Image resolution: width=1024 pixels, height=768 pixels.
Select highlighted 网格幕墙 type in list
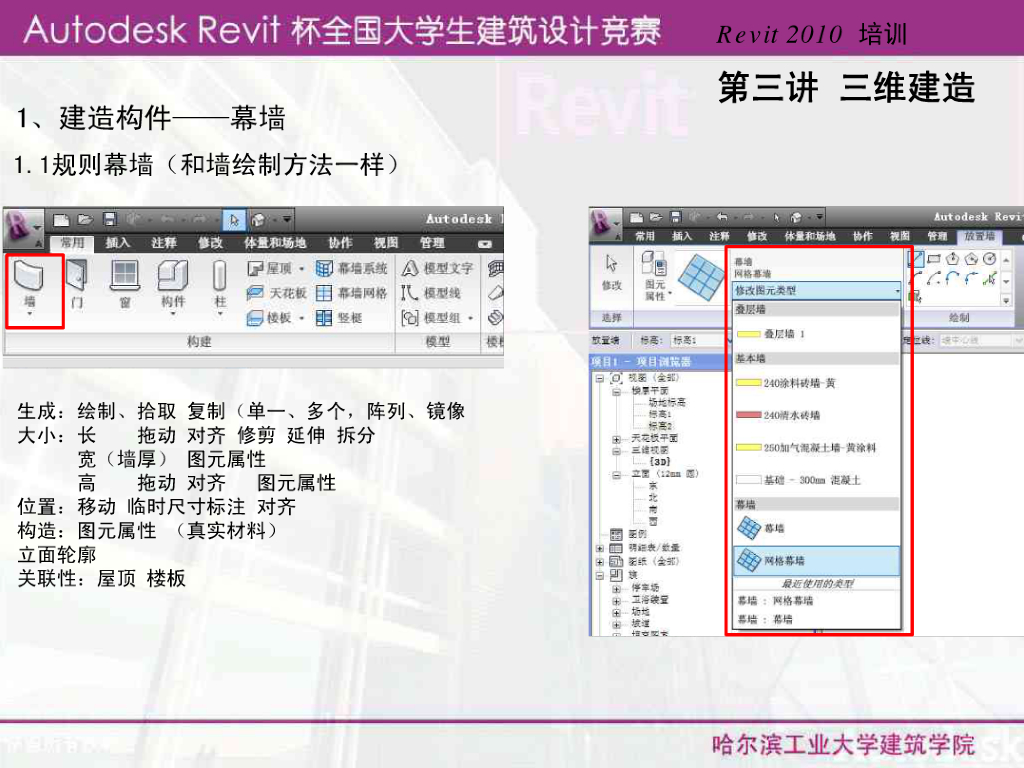816,561
